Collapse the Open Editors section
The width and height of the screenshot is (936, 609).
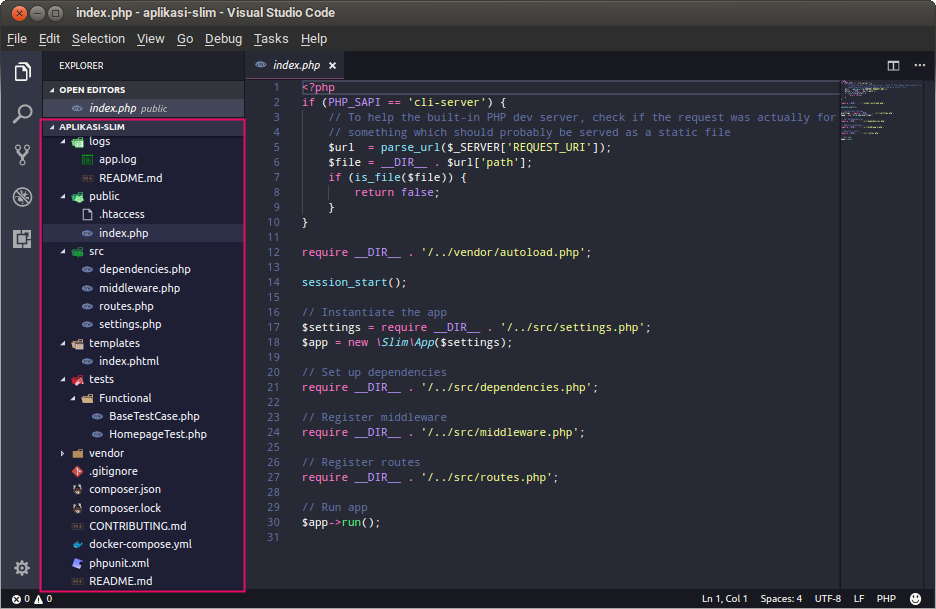tap(92, 90)
